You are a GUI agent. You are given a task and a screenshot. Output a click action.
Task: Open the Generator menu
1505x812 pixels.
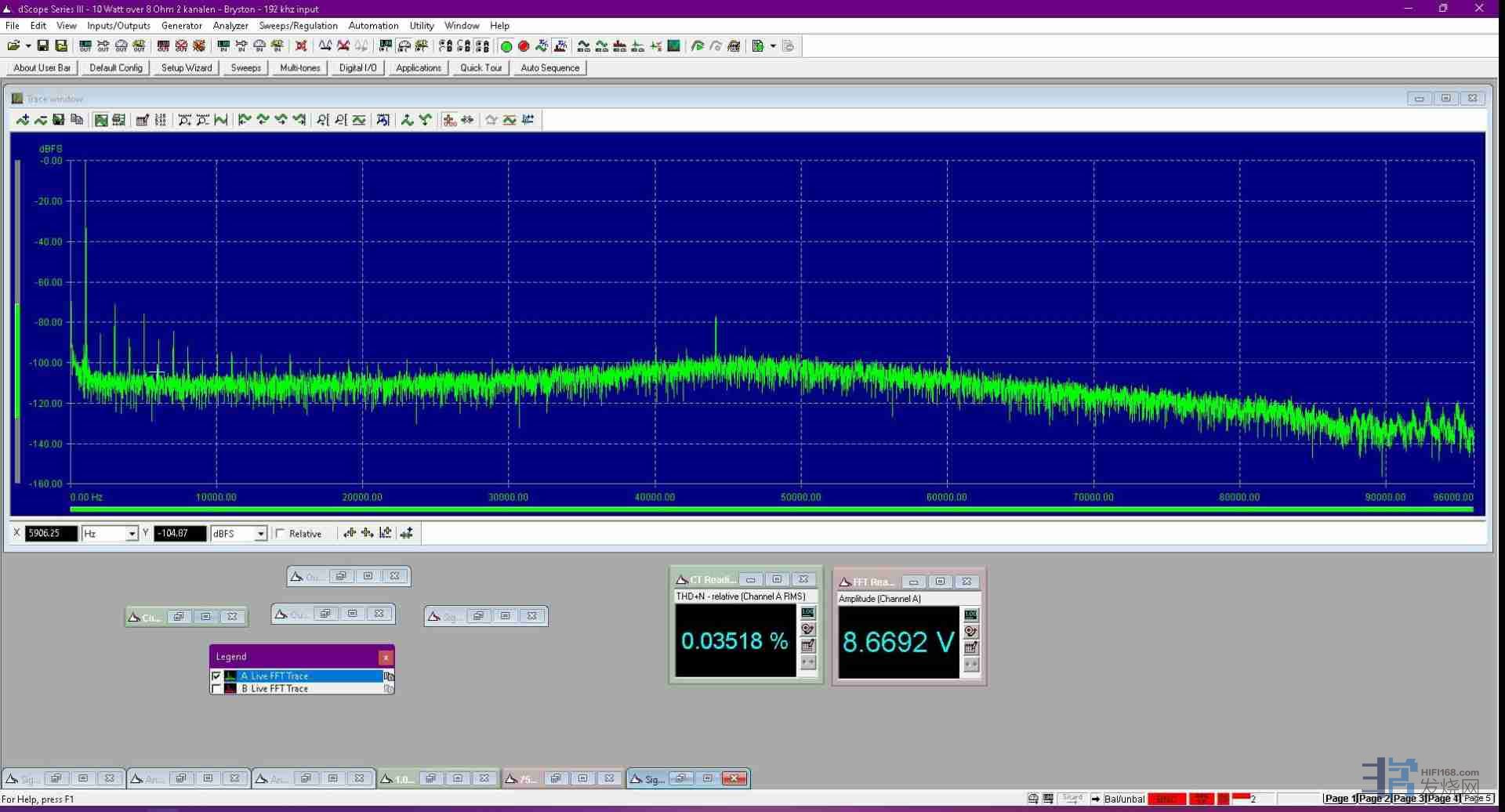coord(181,25)
